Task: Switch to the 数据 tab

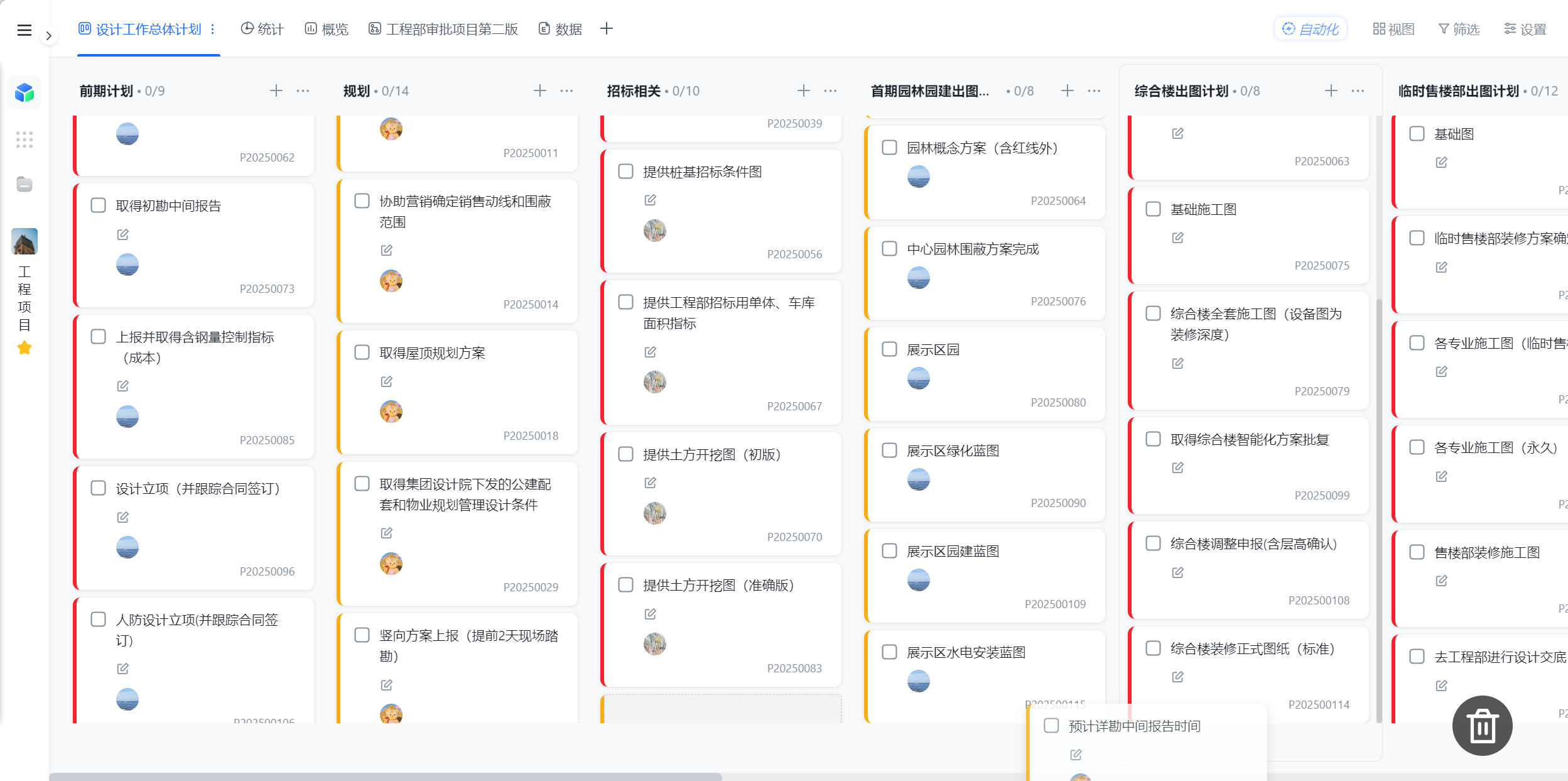Action: pyautogui.click(x=561, y=29)
